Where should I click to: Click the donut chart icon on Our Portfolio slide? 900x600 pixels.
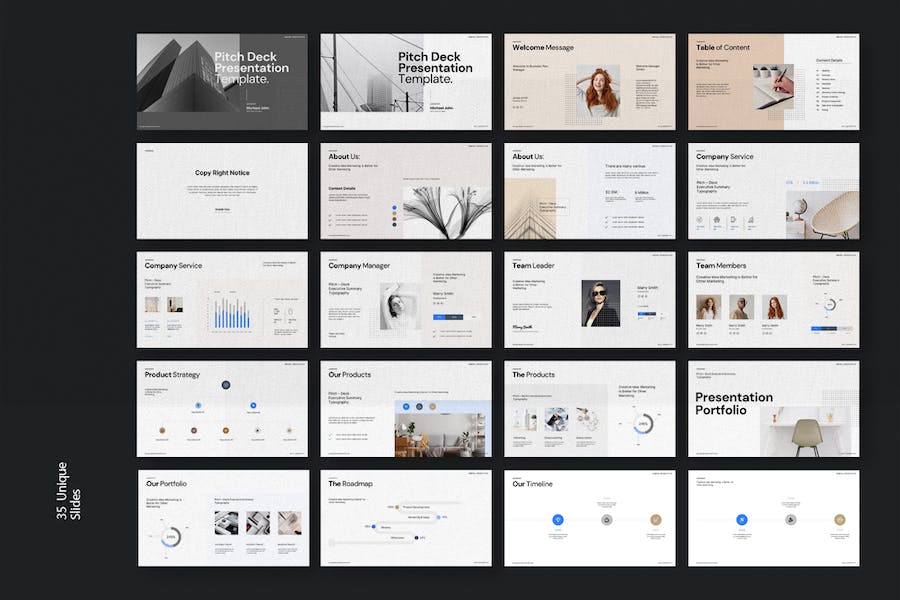click(x=172, y=537)
